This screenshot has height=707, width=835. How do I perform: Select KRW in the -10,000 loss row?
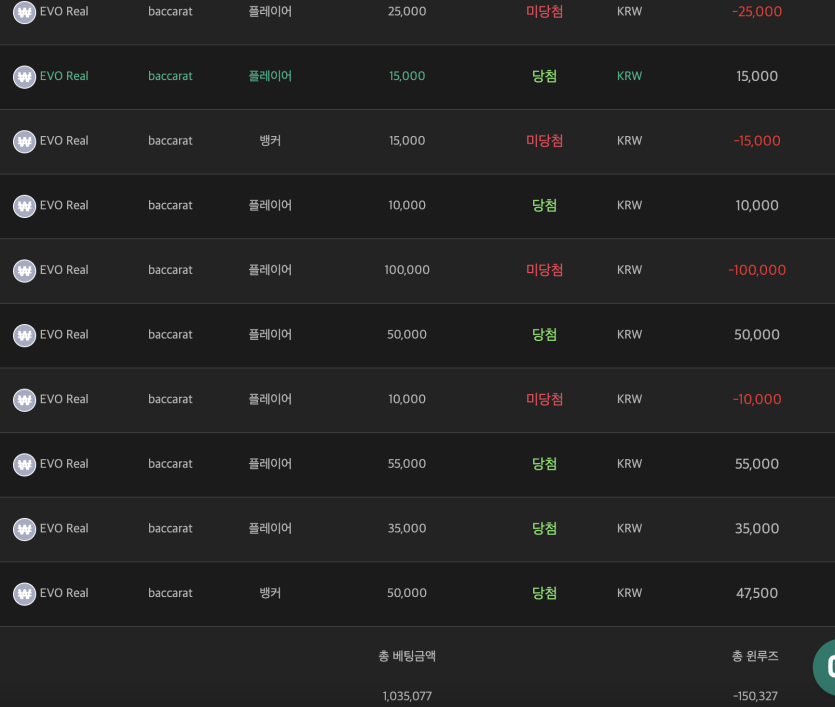tap(629, 399)
